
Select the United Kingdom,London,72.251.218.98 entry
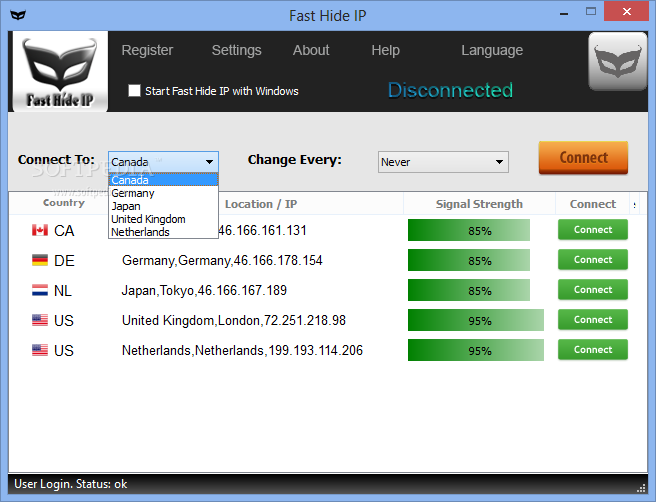click(234, 320)
